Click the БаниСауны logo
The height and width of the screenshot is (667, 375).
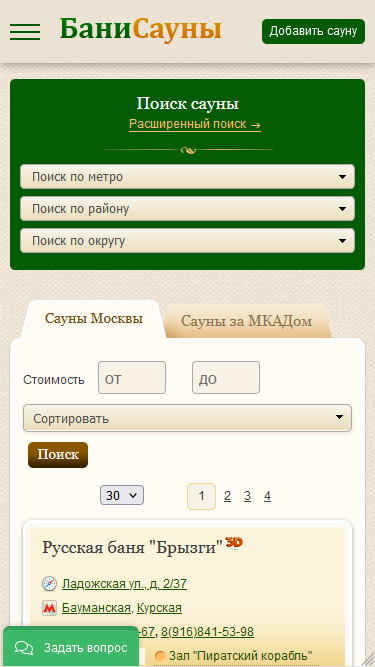141,29
